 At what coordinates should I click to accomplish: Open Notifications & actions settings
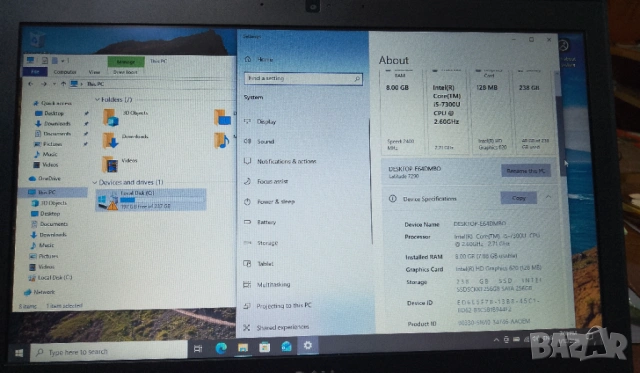pyautogui.click(x=287, y=161)
